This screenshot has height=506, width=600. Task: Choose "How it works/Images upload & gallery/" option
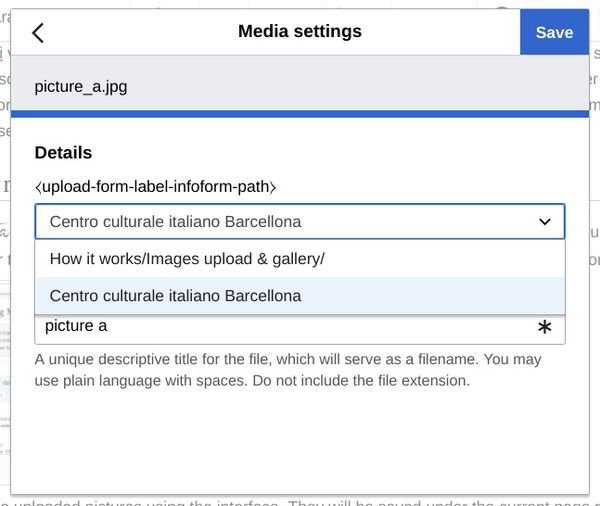tap(187, 259)
